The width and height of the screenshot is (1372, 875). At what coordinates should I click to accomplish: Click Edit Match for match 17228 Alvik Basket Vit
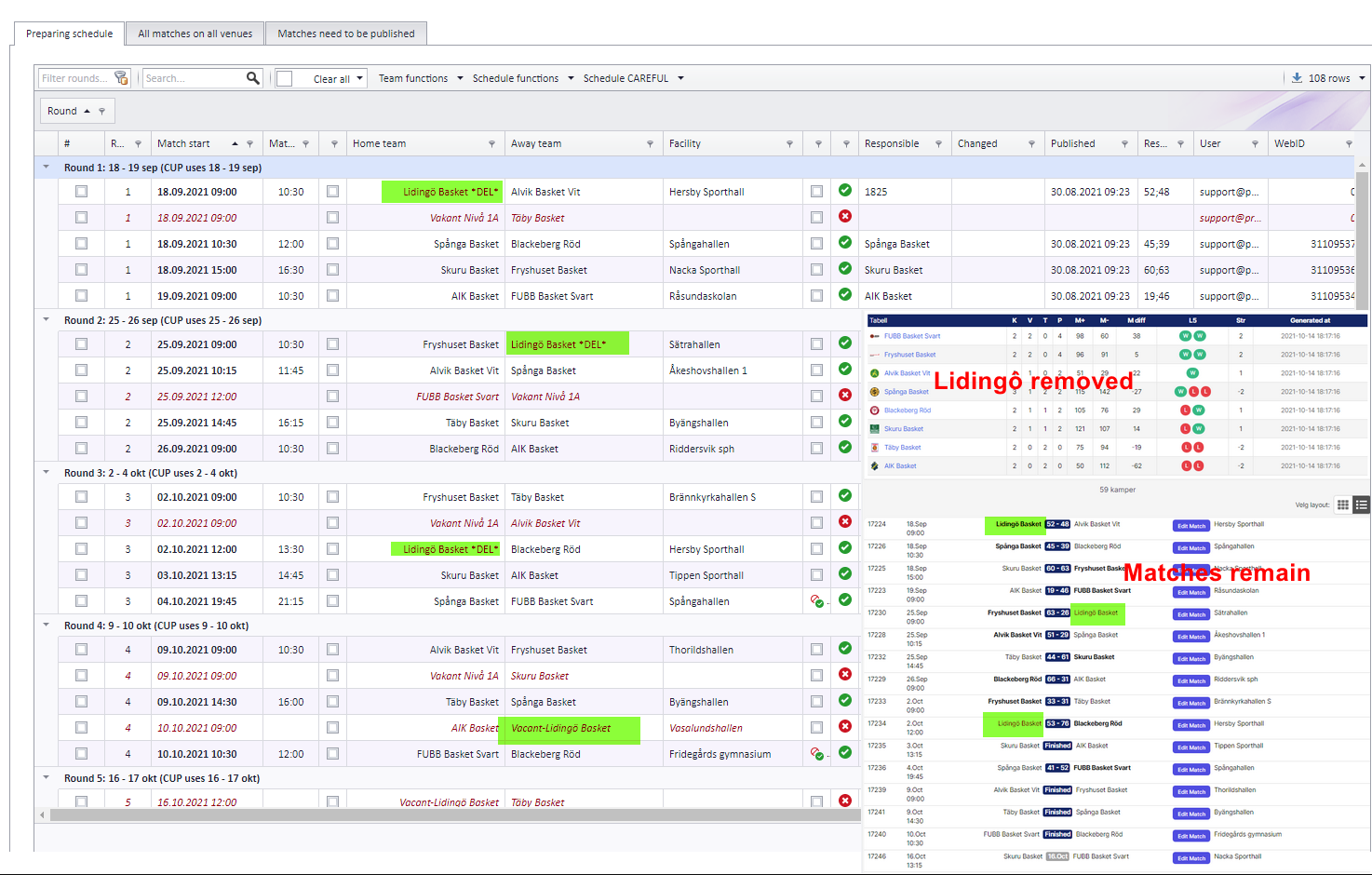[1190, 637]
